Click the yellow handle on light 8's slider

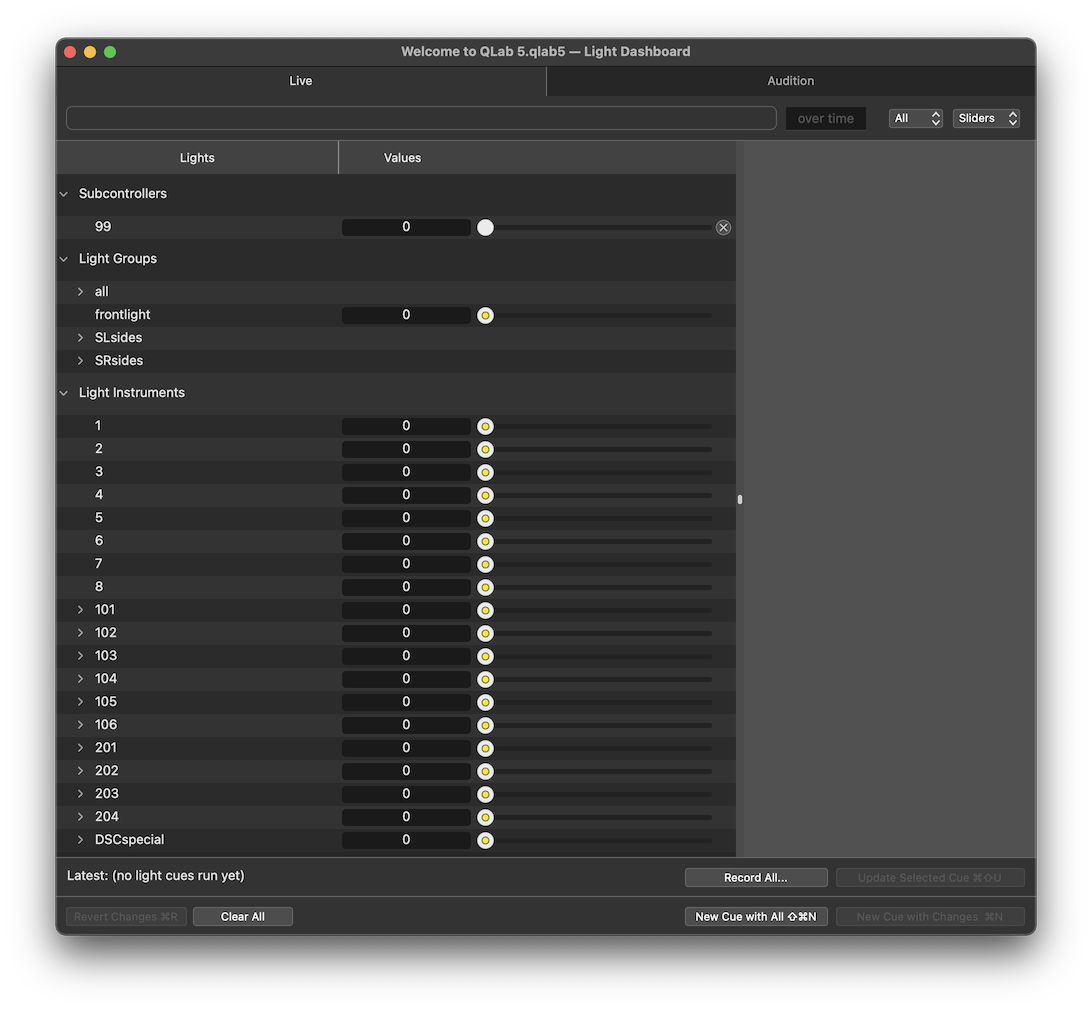tap(485, 587)
